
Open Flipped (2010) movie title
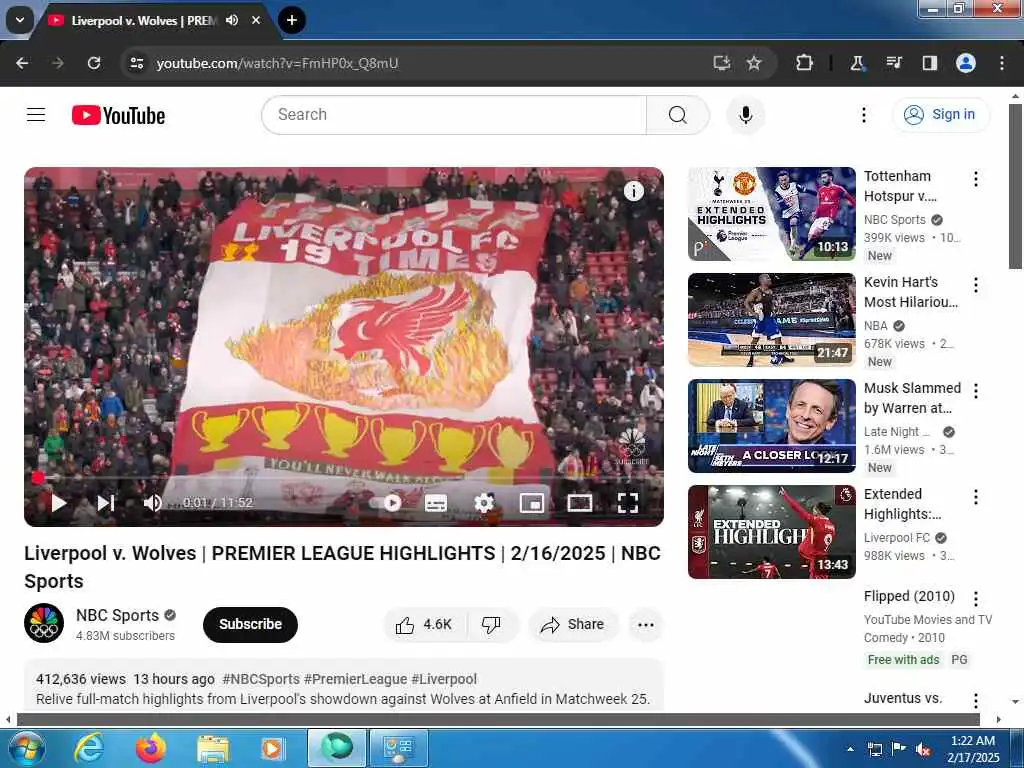(909, 596)
